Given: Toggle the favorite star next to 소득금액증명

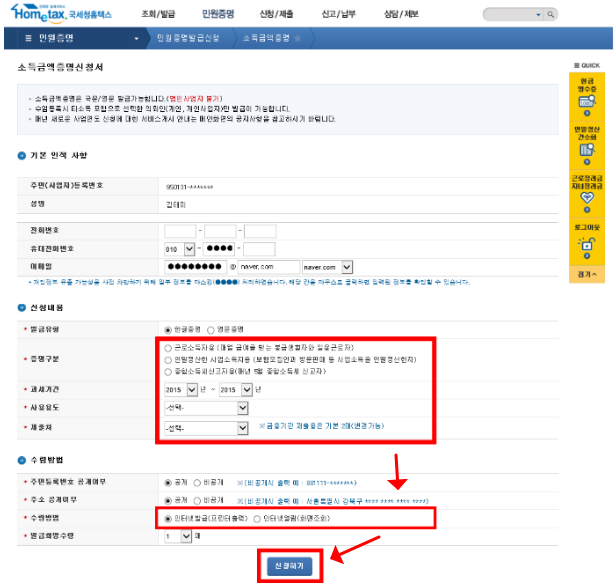Looking at the screenshot, I should pyautogui.click(x=298, y=38).
